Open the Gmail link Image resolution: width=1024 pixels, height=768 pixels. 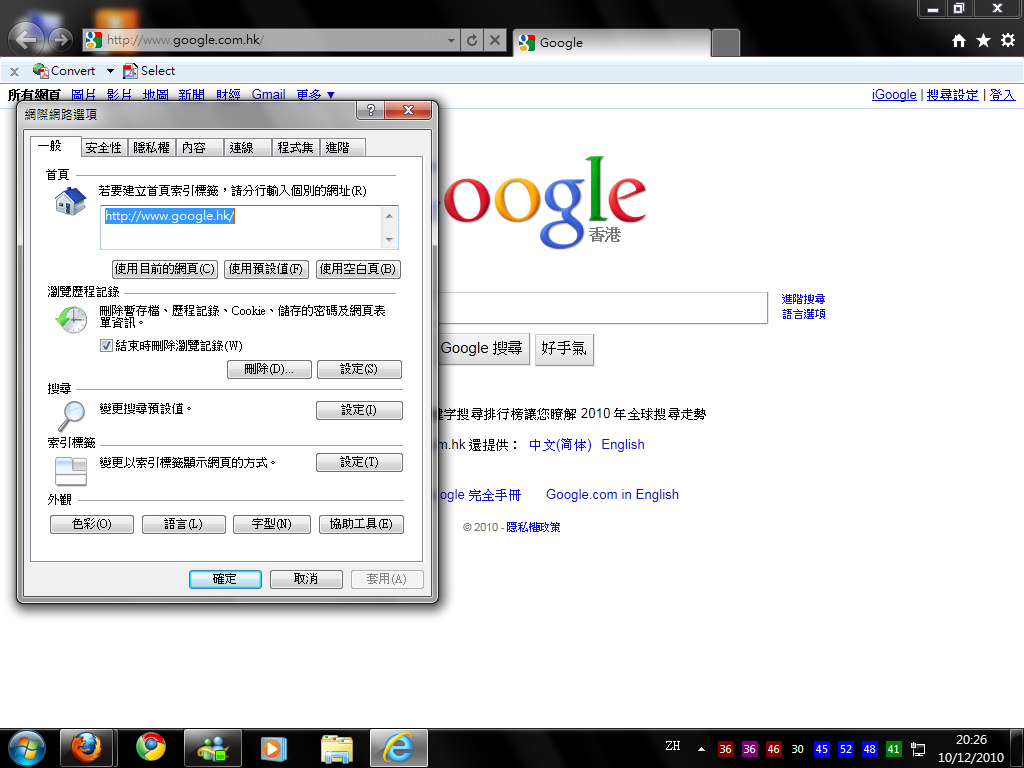coord(268,95)
